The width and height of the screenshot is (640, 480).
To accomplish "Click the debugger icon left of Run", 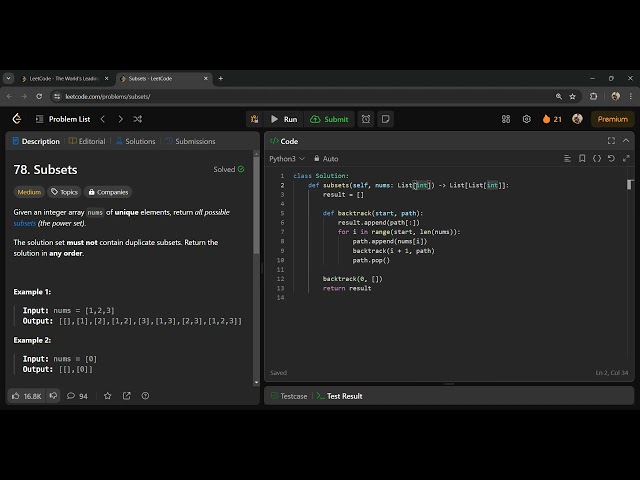I will 255,119.
